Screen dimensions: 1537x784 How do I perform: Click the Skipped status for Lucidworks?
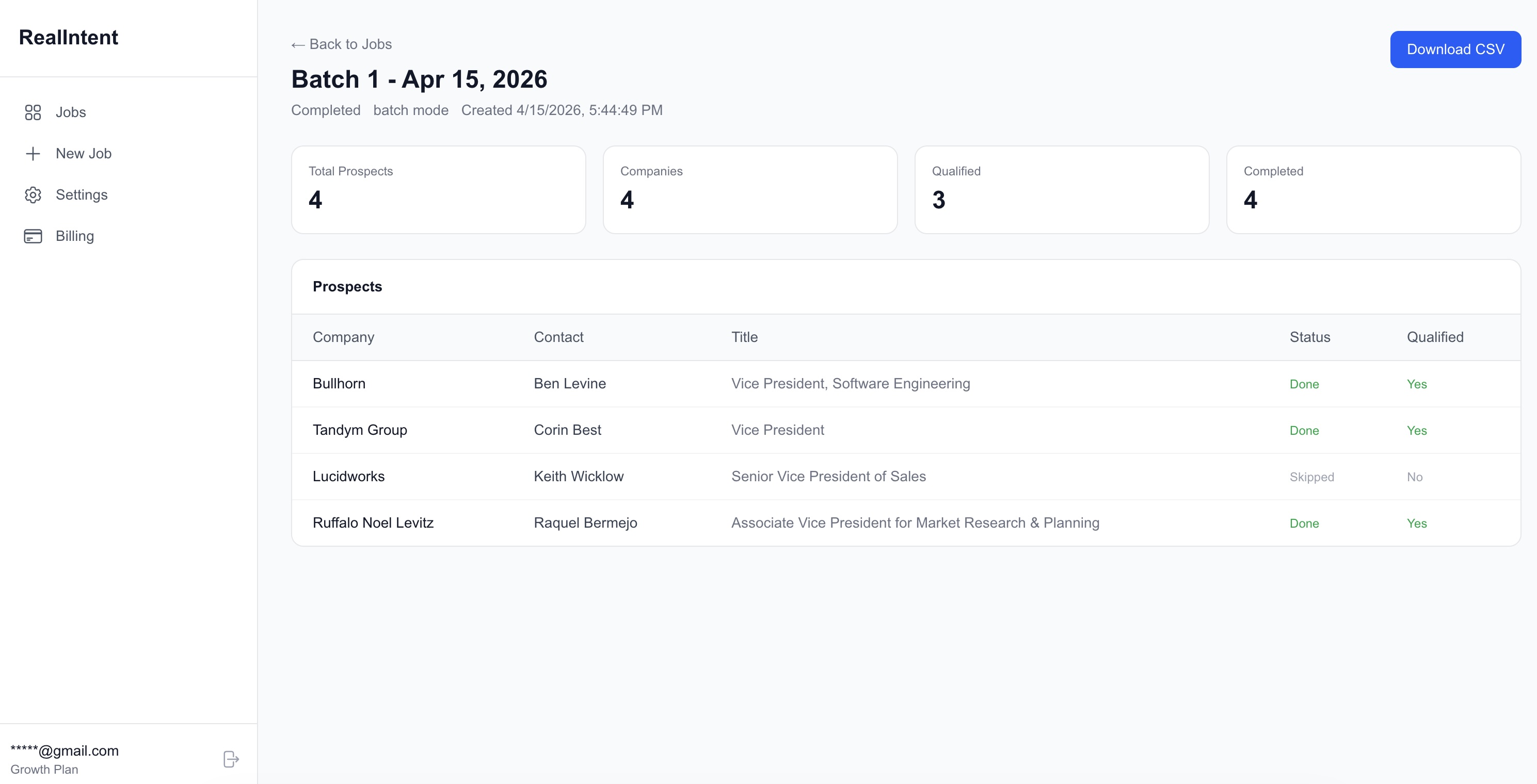[1311, 477]
